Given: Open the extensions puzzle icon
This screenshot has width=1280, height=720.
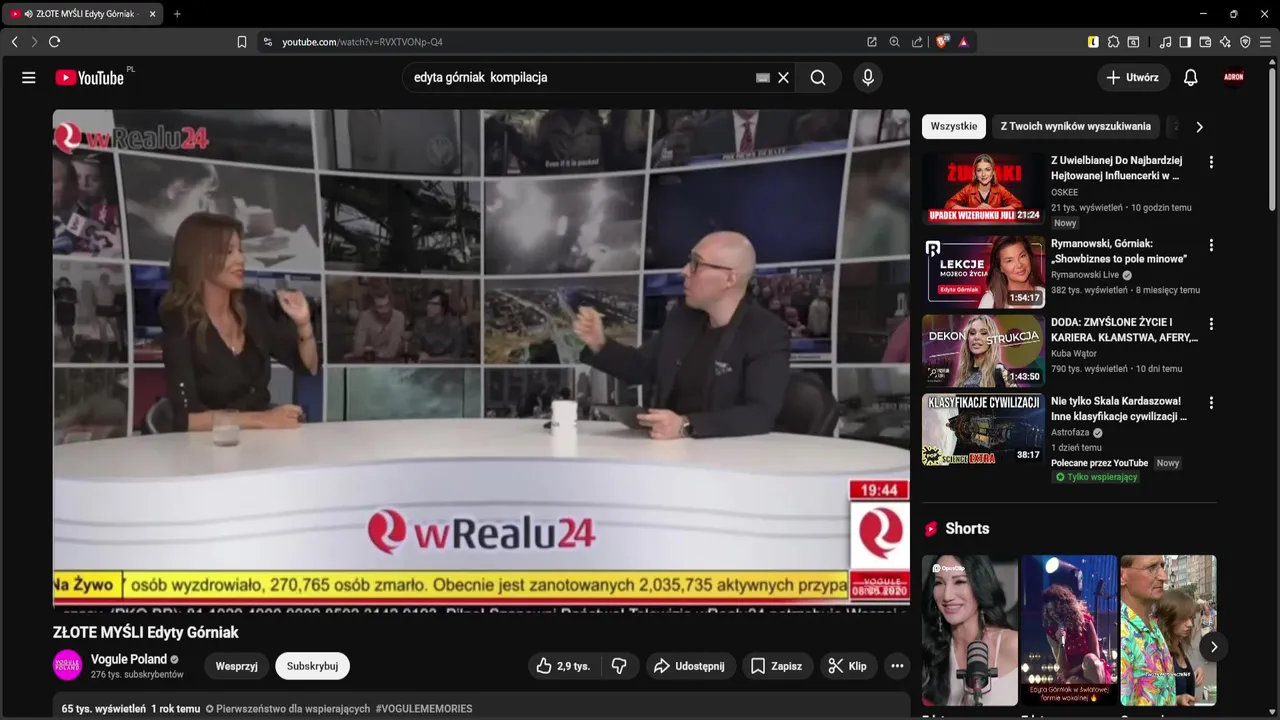Looking at the screenshot, I should click(1113, 42).
